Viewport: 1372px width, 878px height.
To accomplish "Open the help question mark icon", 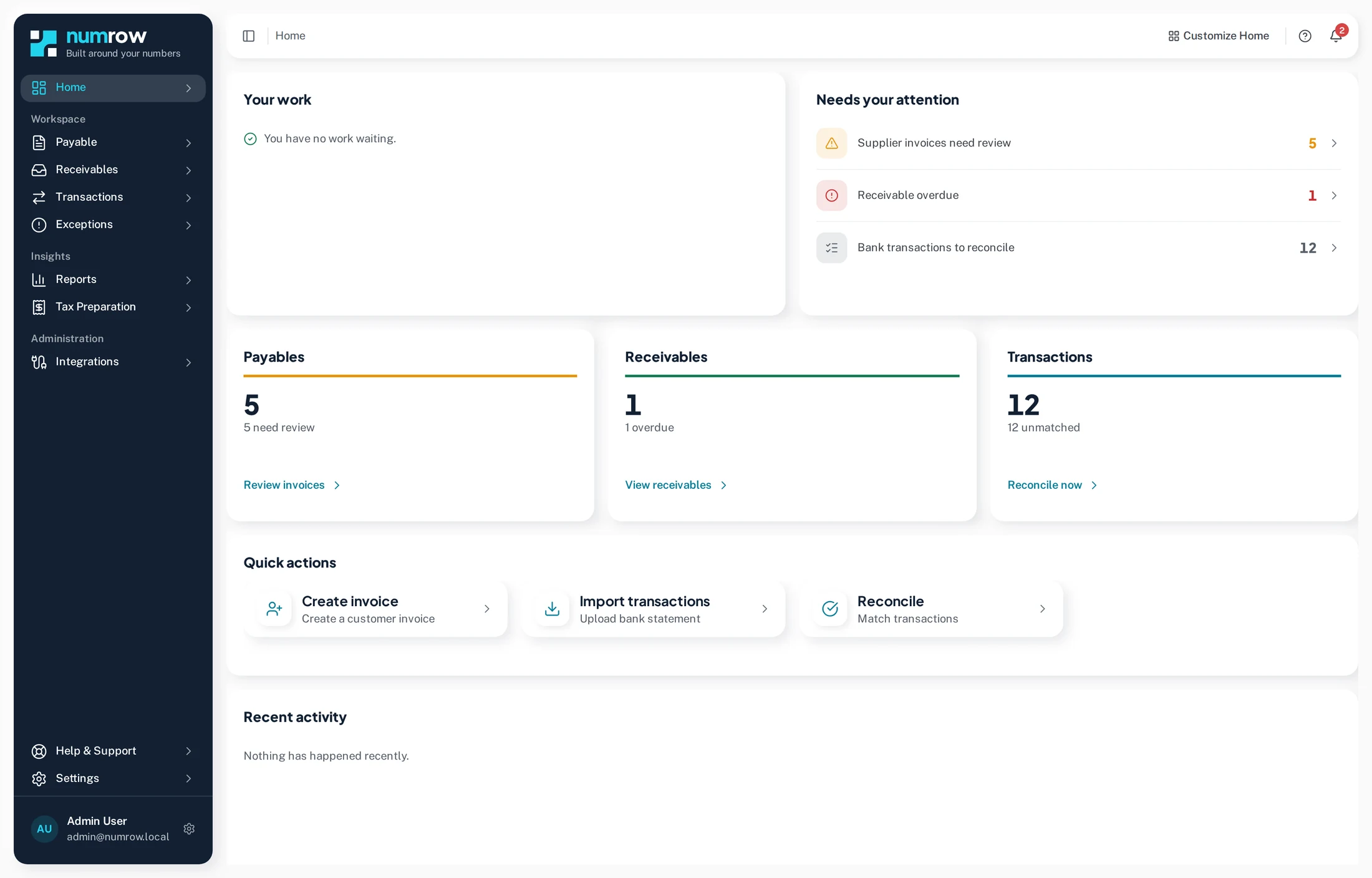I will pos(1305,36).
